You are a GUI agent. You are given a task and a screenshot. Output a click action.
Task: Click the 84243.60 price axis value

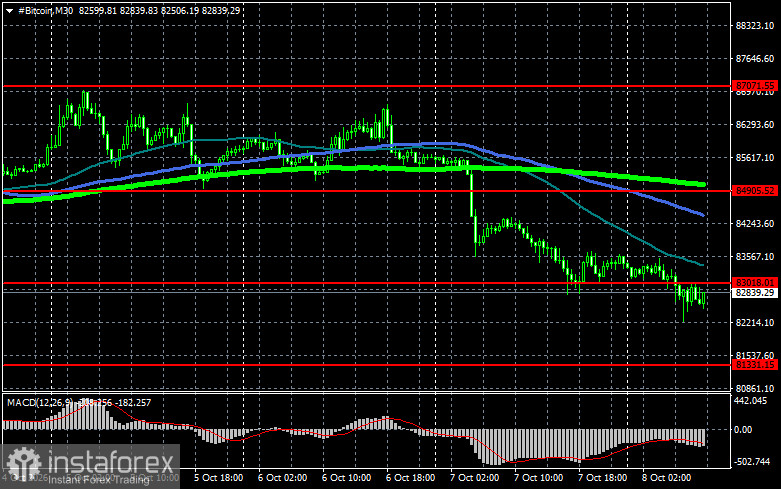tap(755, 224)
